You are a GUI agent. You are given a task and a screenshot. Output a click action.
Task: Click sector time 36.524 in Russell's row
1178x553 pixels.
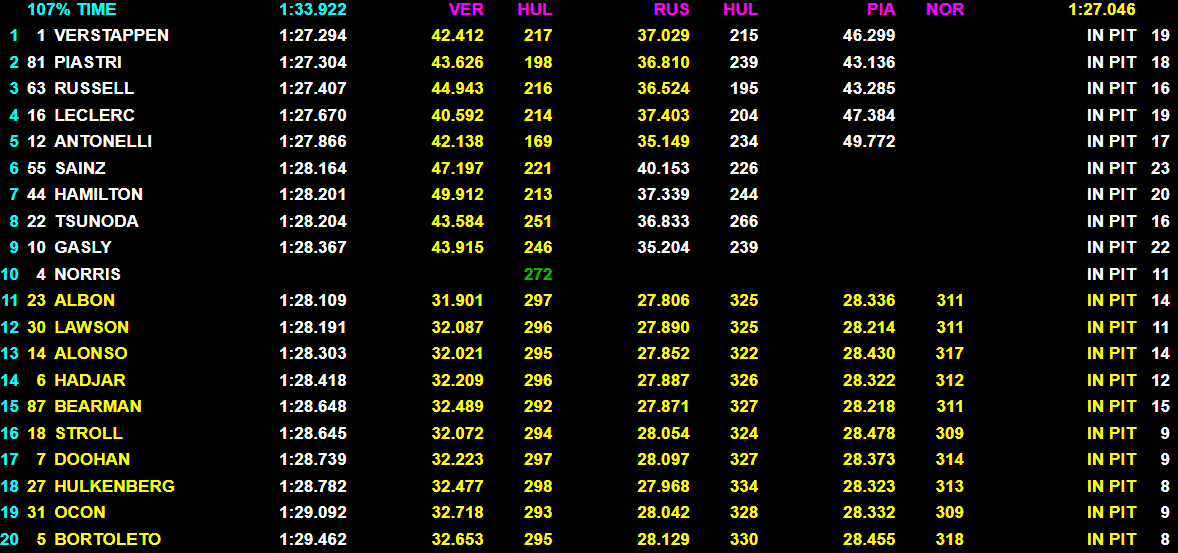click(663, 88)
